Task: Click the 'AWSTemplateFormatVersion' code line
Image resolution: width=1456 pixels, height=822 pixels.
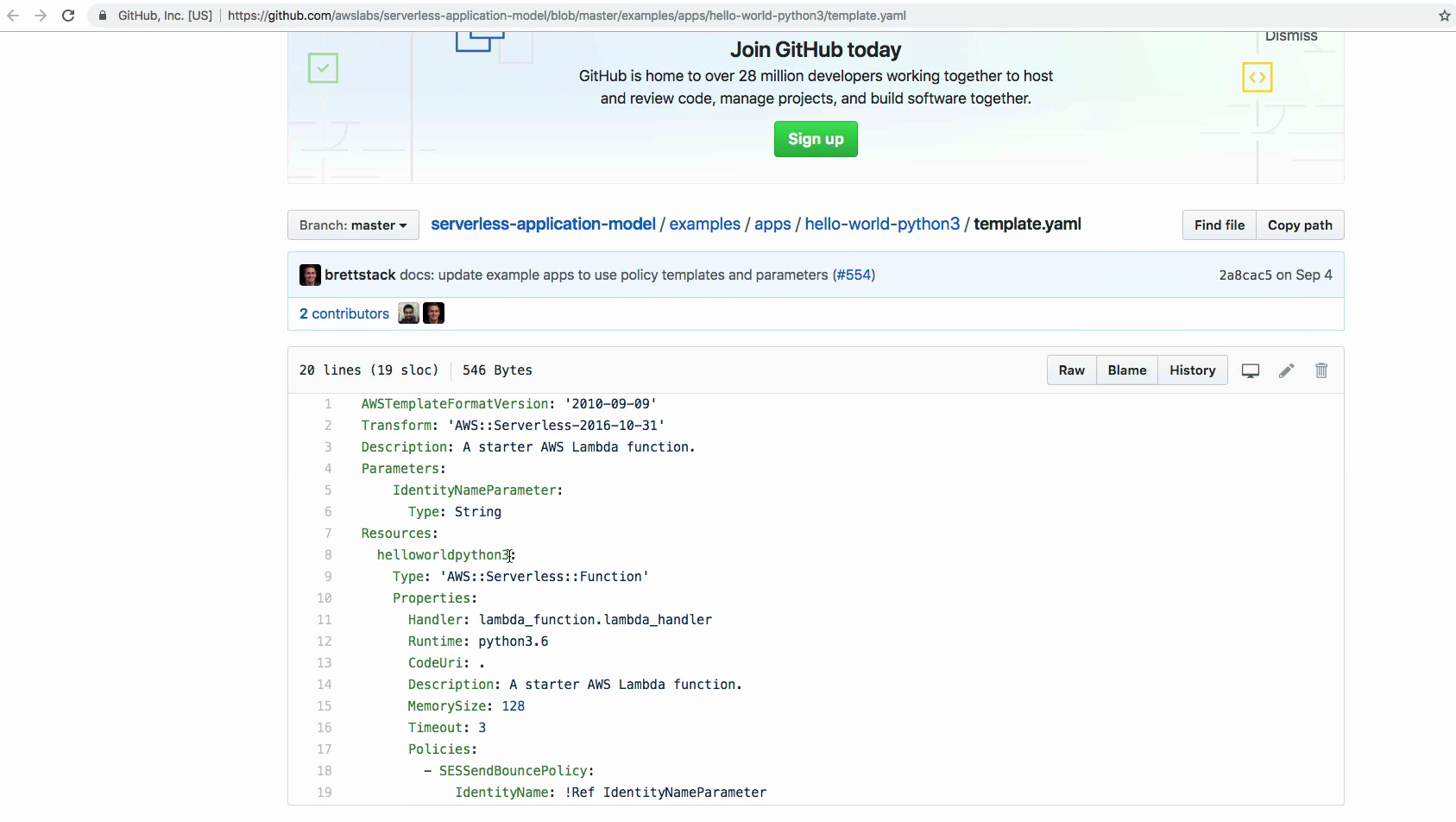Action: (509, 404)
